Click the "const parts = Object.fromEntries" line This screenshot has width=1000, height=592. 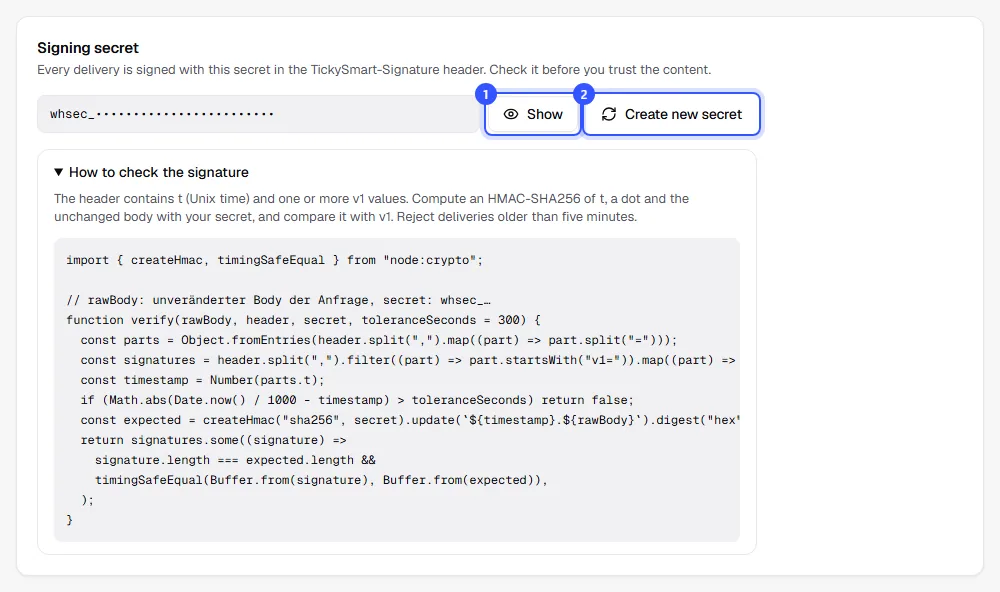coord(379,340)
